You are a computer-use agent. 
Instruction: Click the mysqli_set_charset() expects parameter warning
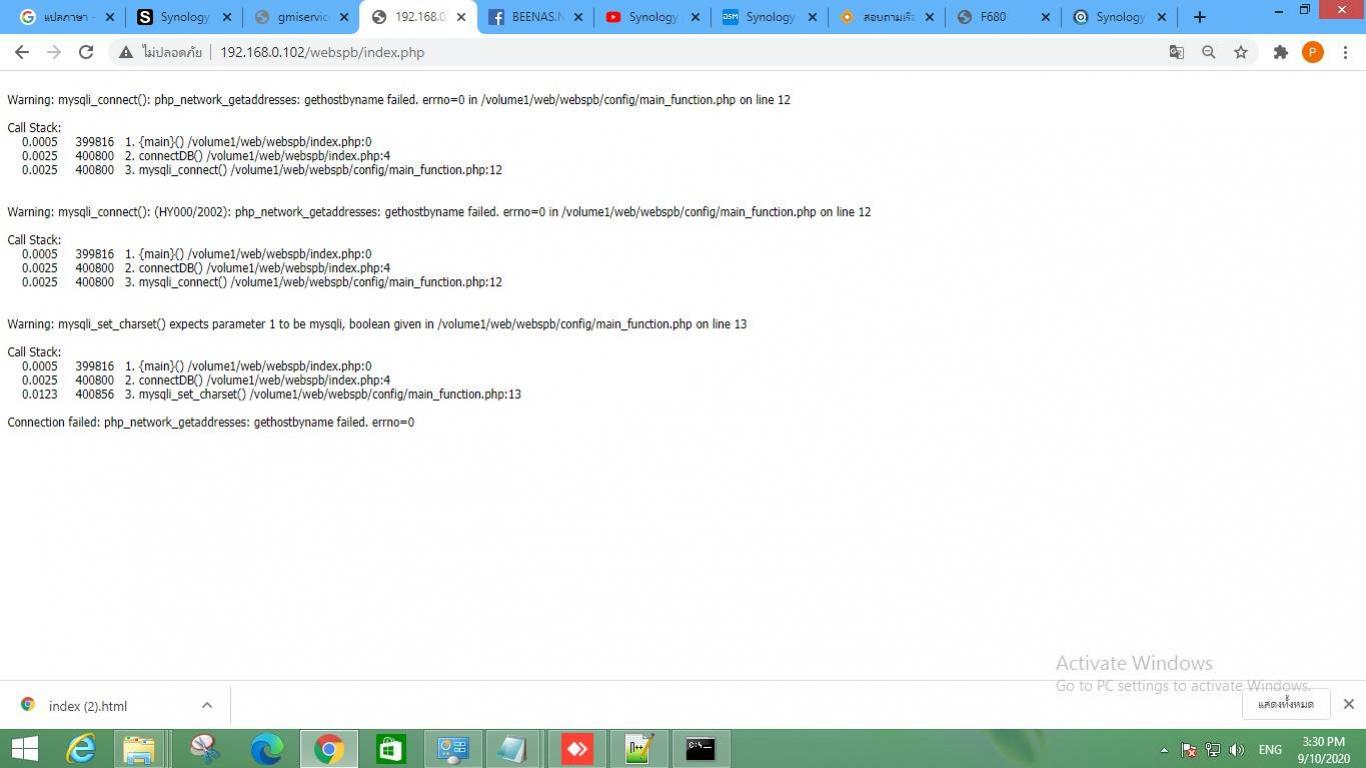(x=377, y=324)
